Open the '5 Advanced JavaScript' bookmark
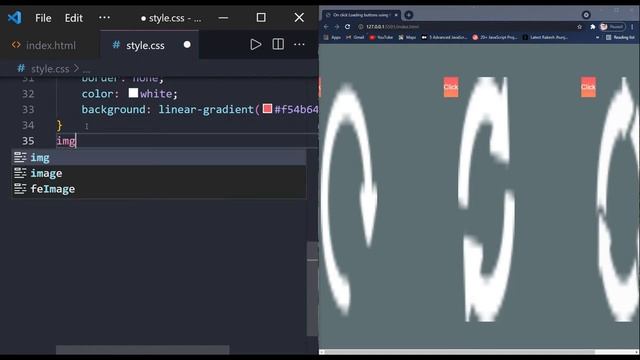This screenshot has width=640, height=360. 444,37
